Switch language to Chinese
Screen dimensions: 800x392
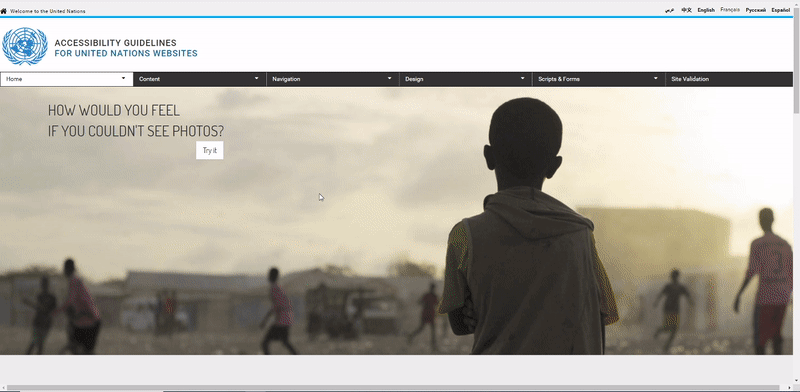pos(687,10)
